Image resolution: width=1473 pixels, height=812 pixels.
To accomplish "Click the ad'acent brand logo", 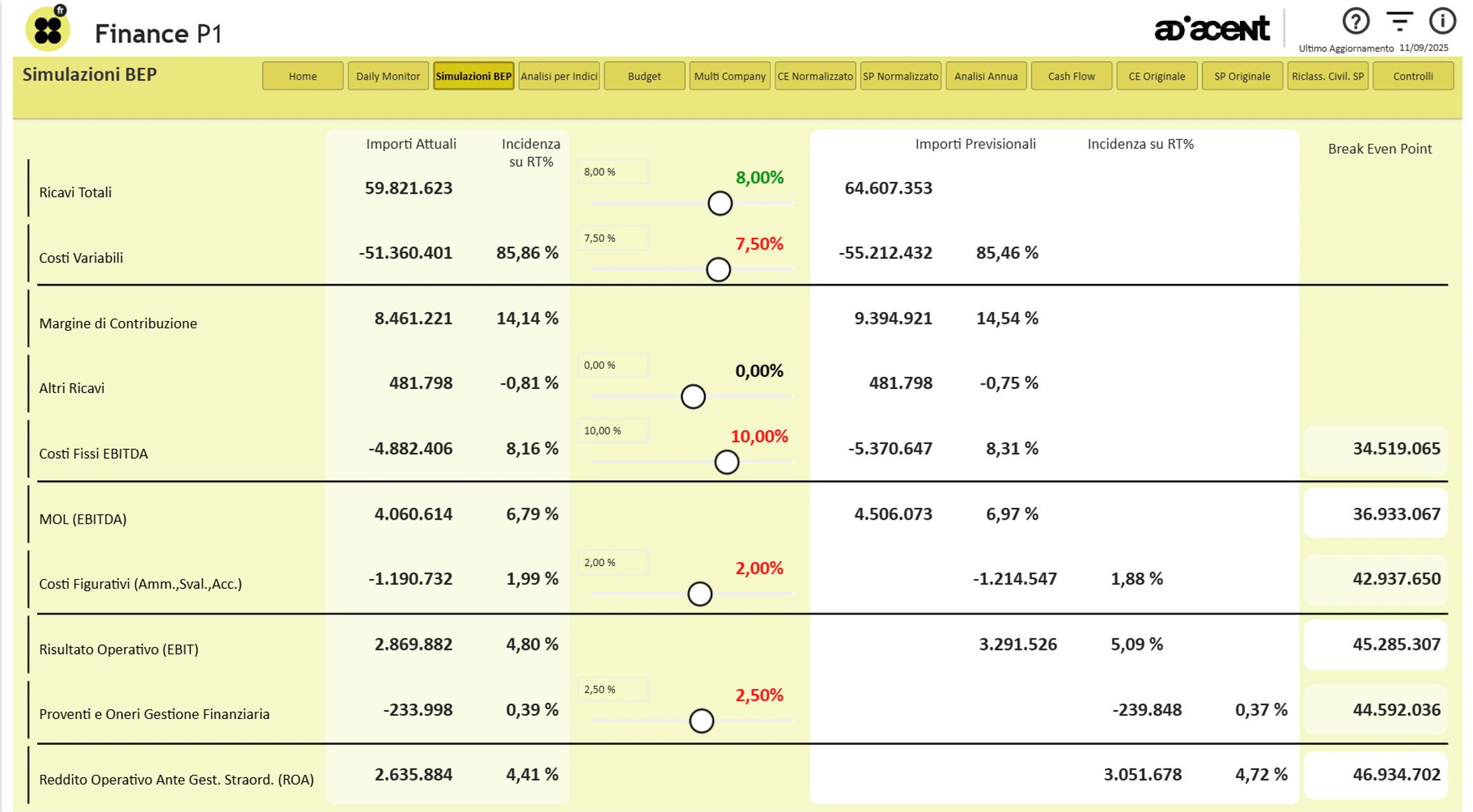I will tap(1211, 29).
